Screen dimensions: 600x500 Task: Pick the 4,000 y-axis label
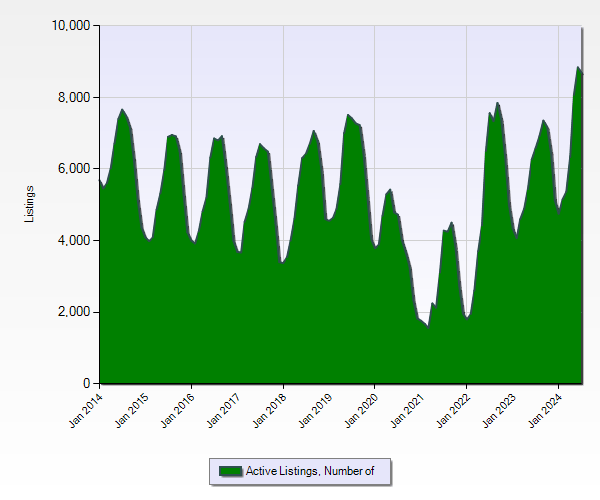73,241
